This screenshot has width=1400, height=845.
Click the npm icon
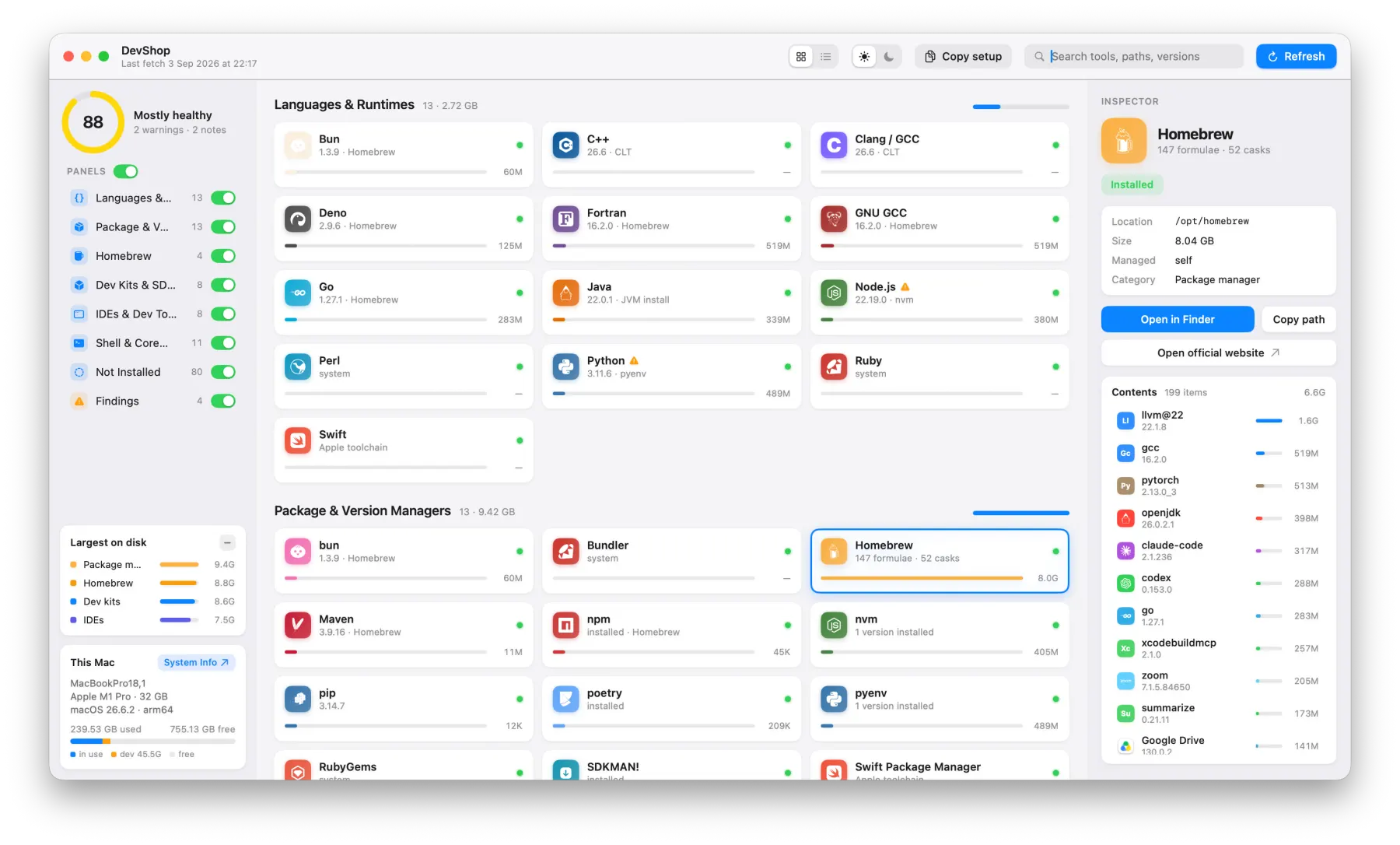566,626
